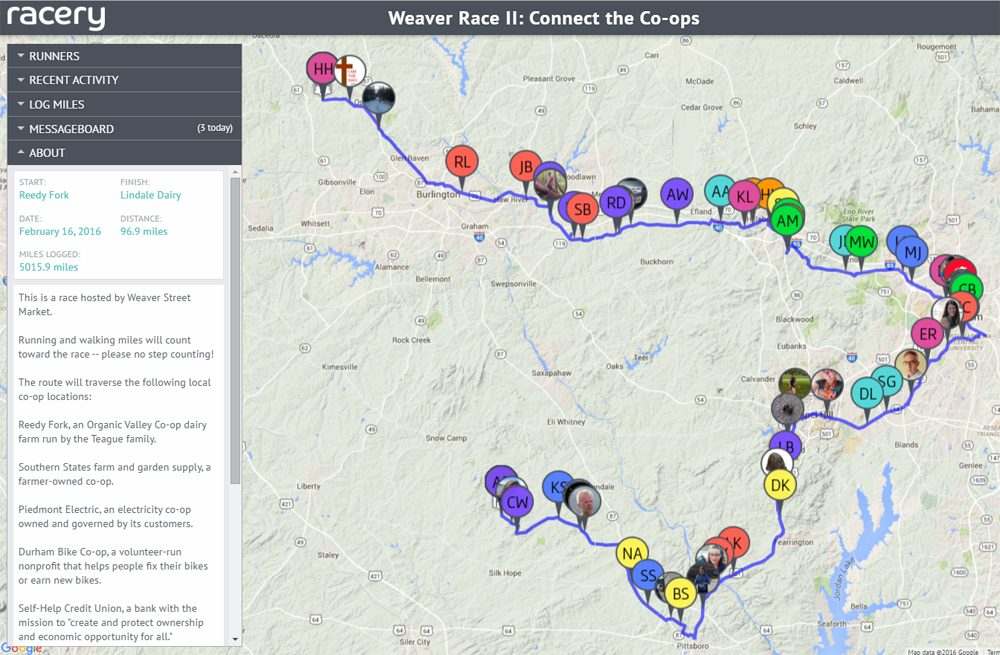
Task: Open the Log Miles section
Action: (124, 104)
